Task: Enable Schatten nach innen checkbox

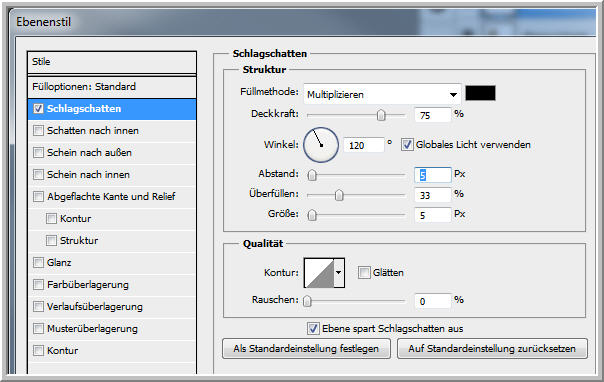Action: [x=38, y=131]
